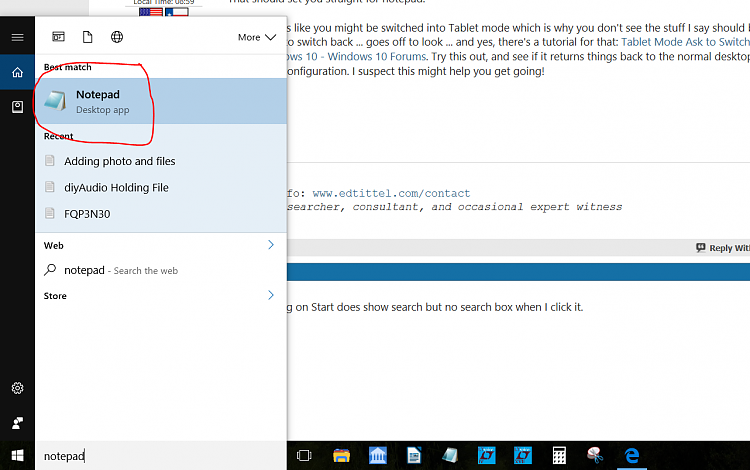Click Reply With Quote button in forum
Viewport: 750px width, 470px height.
click(x=723, y=248)
